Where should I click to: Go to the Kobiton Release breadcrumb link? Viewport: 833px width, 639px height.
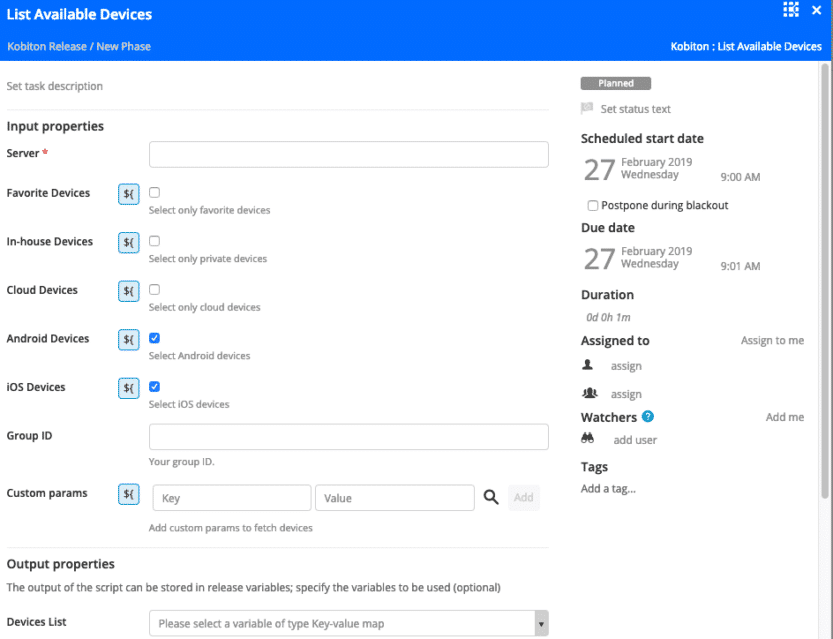coord(45,47)
